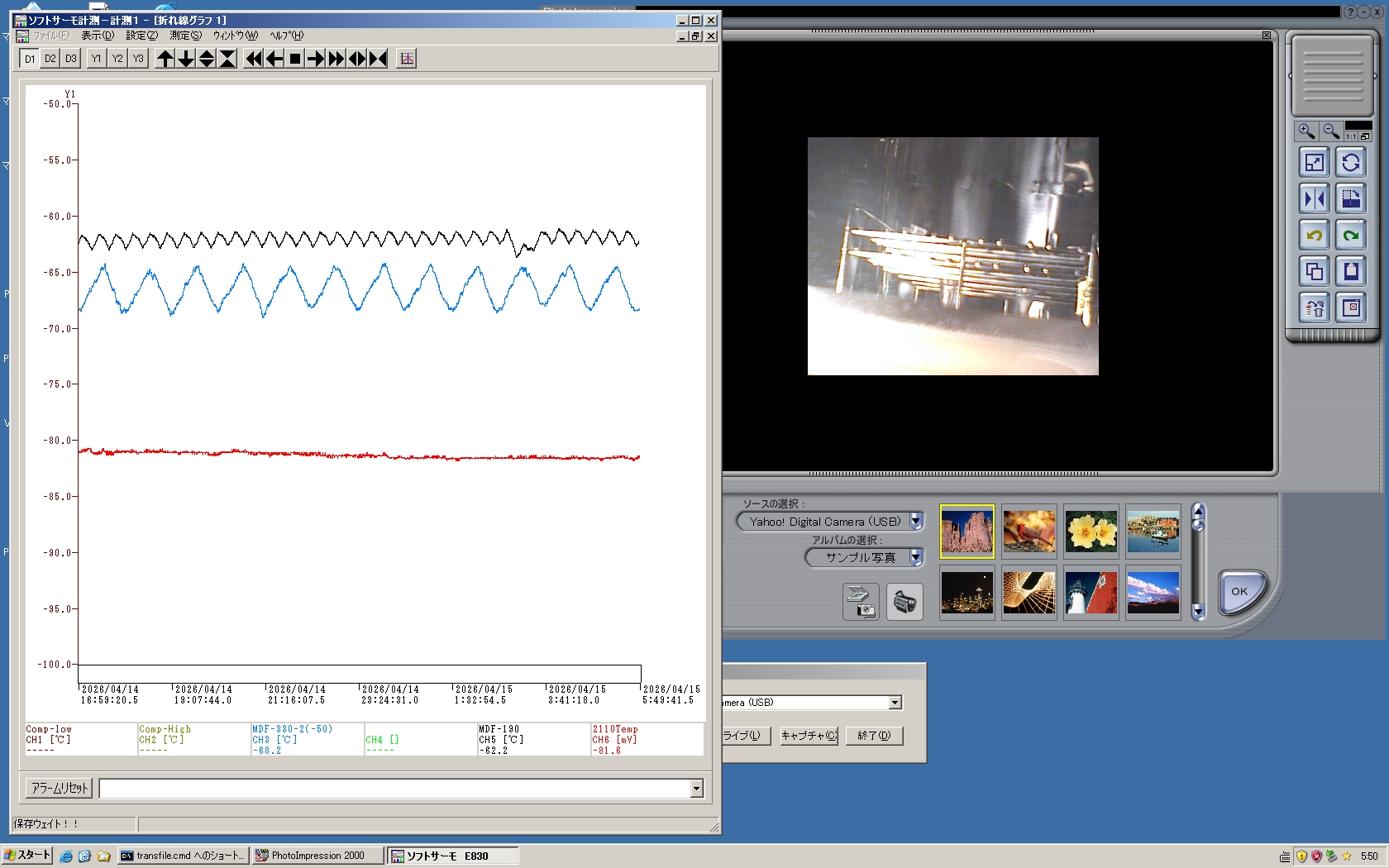Click the zoom-in magnifier in PhotoImpression
The image size is (1389, 868).
point(1306,131)
